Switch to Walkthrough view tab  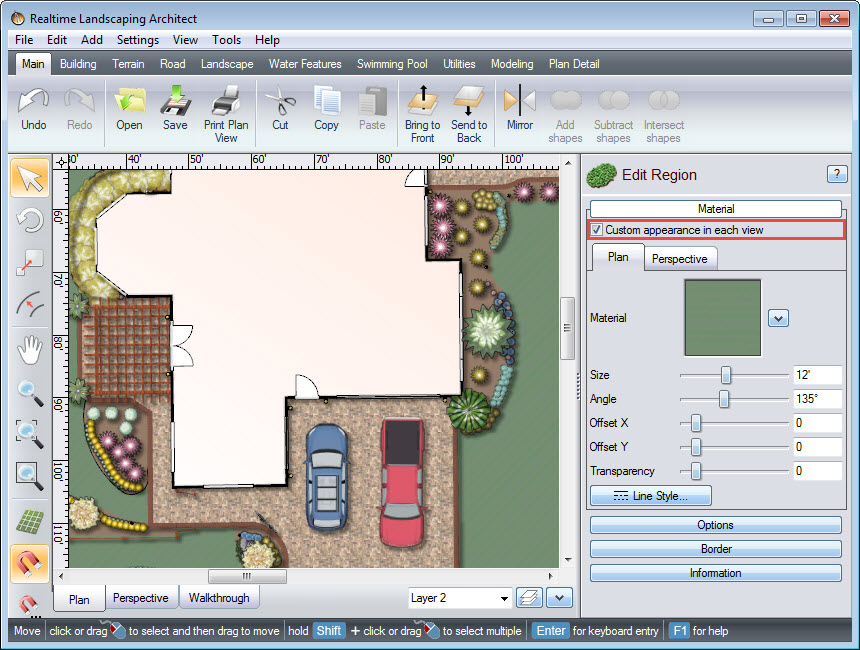(219, 598)
